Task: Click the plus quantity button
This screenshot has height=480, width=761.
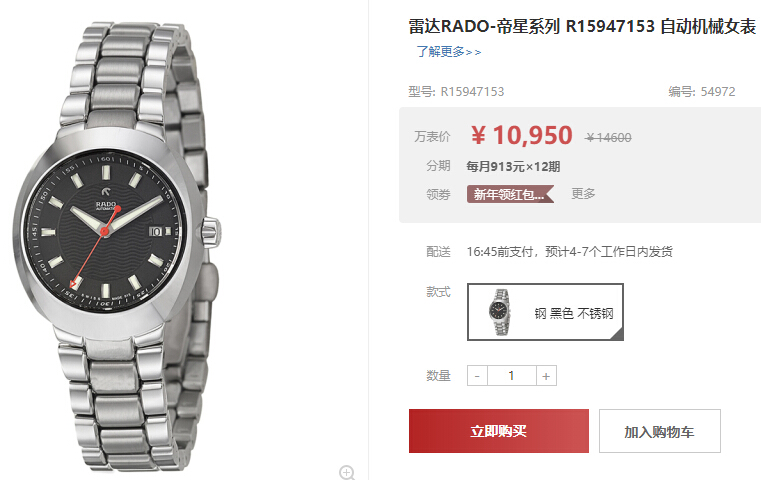Action: point(546,376)
